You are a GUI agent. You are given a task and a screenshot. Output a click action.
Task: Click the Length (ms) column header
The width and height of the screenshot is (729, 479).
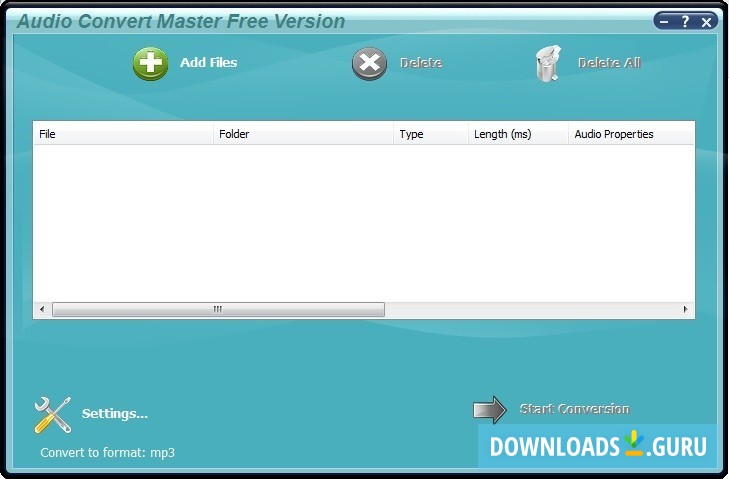click(518, 134)
